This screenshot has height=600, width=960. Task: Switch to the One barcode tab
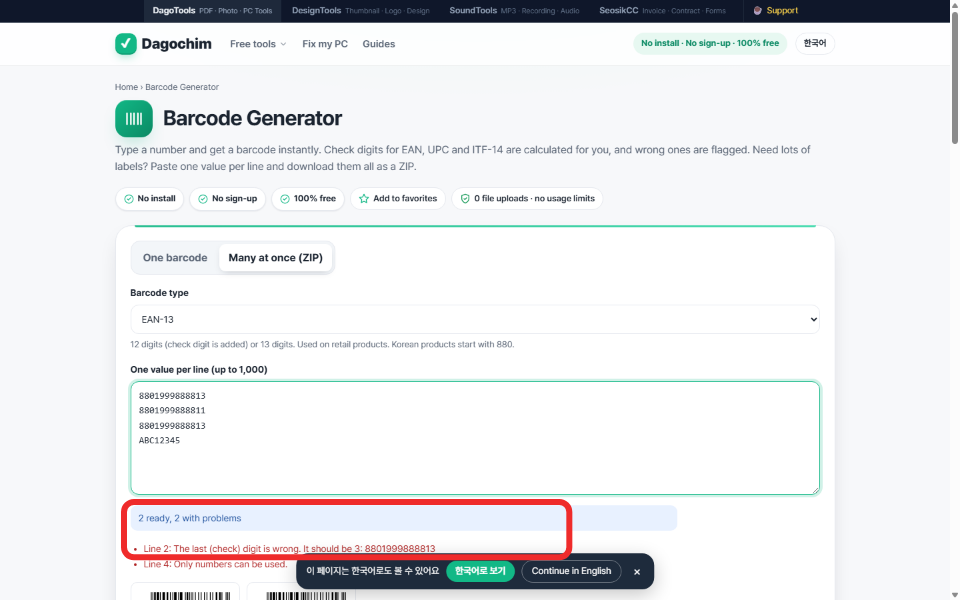(x=175, y=258)
